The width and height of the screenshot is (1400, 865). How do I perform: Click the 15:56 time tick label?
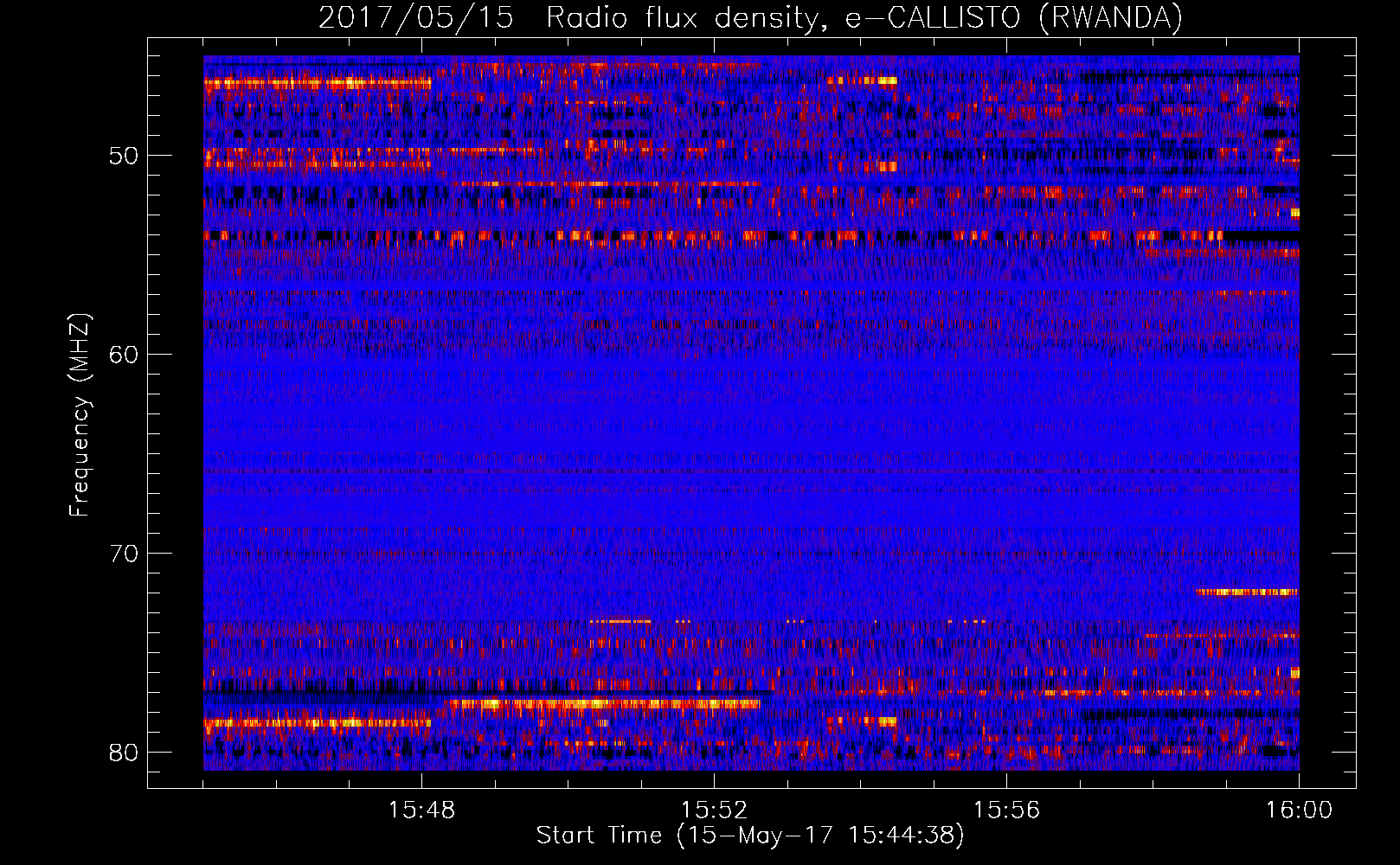pos(1006,811)
